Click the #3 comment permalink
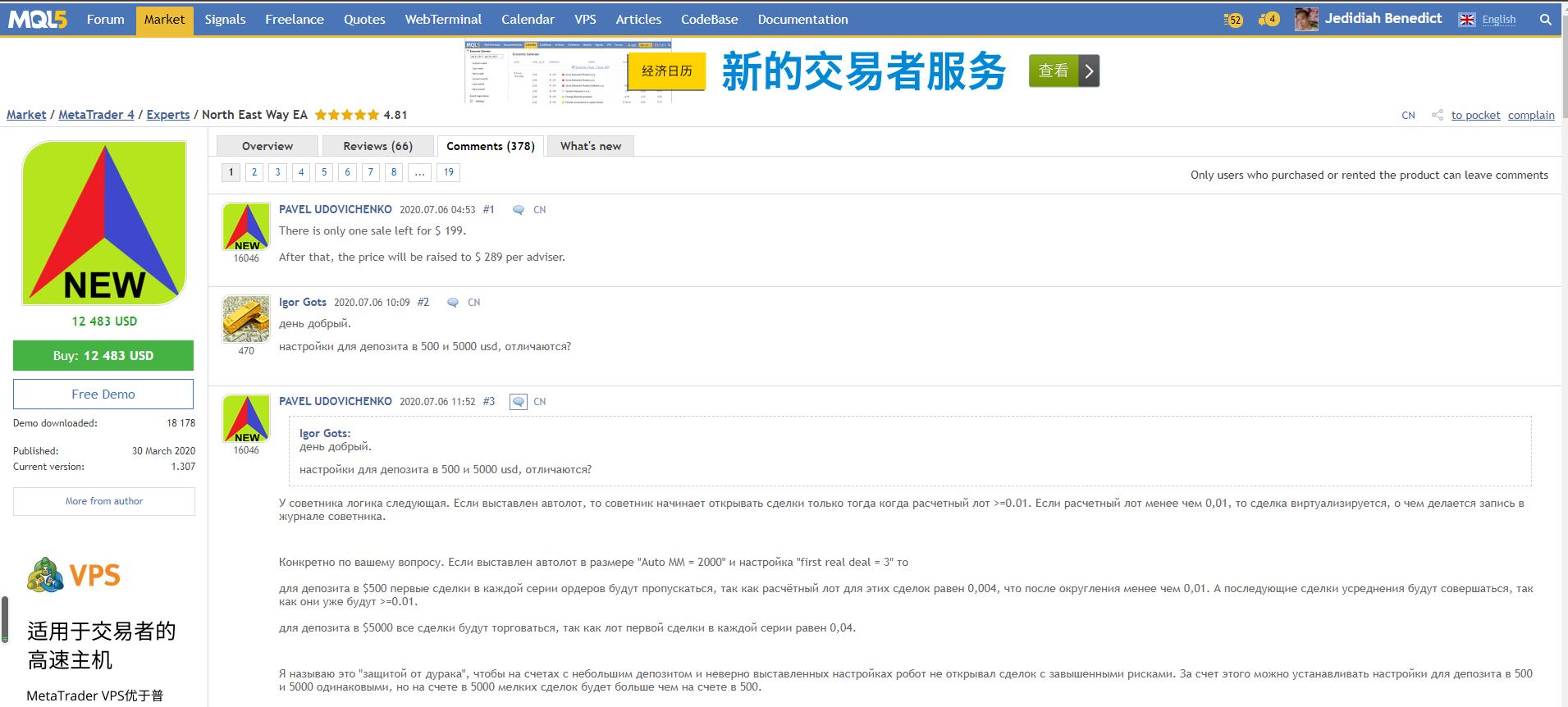1568x707 pixels. pyautogui.click(x=489, y=402)
